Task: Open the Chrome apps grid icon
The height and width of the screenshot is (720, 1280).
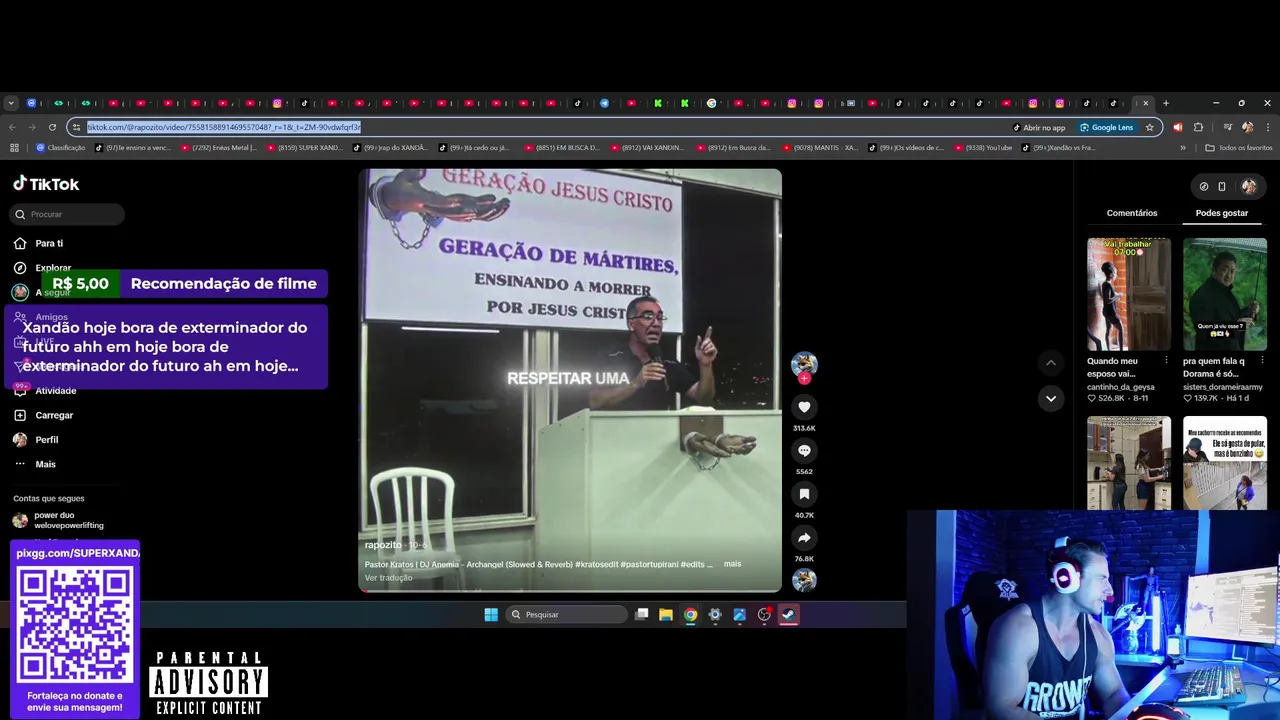Action: 14,148
